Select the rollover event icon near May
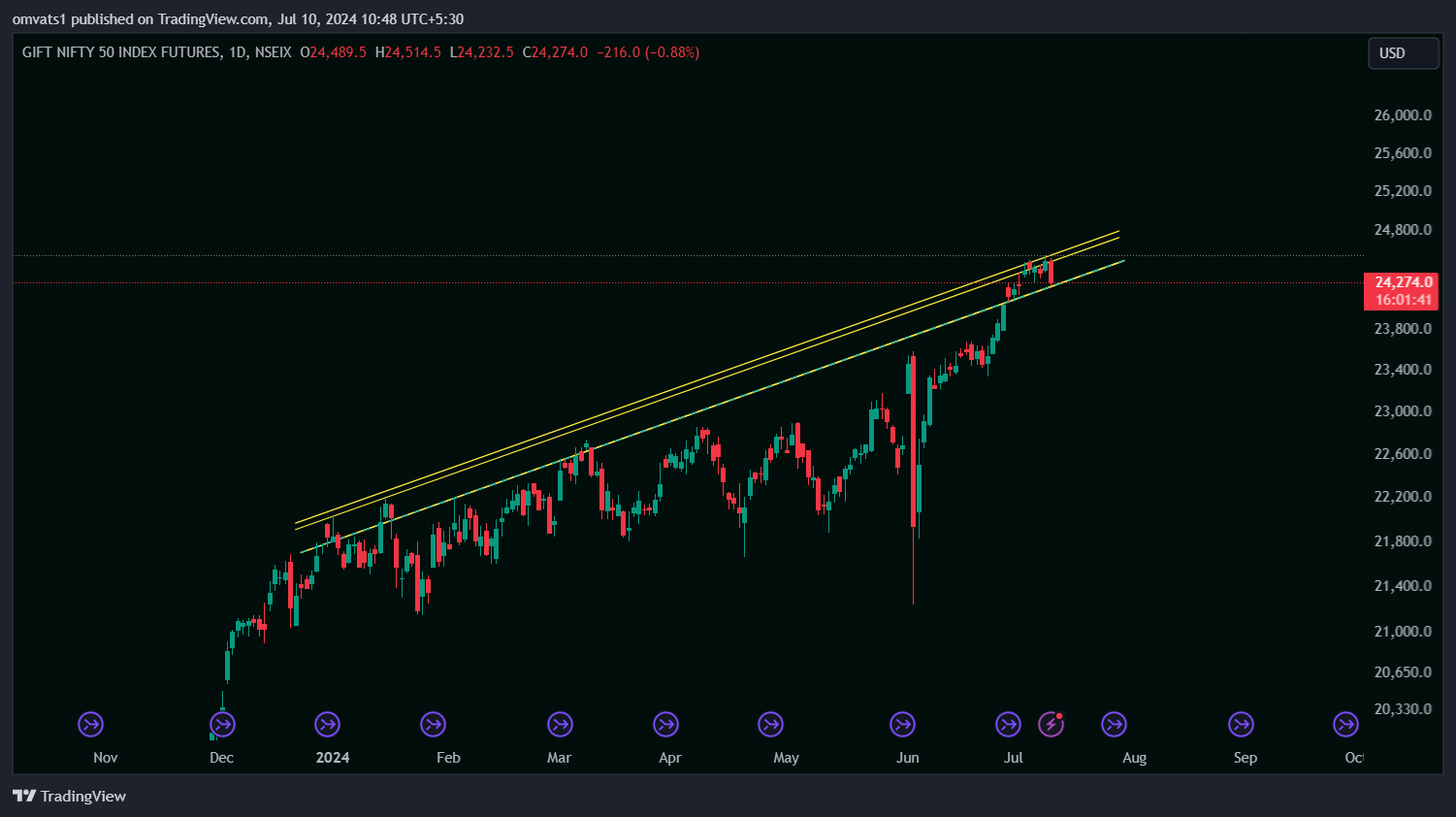Screen dimensions: 1456x817 [x=770, y=724]
